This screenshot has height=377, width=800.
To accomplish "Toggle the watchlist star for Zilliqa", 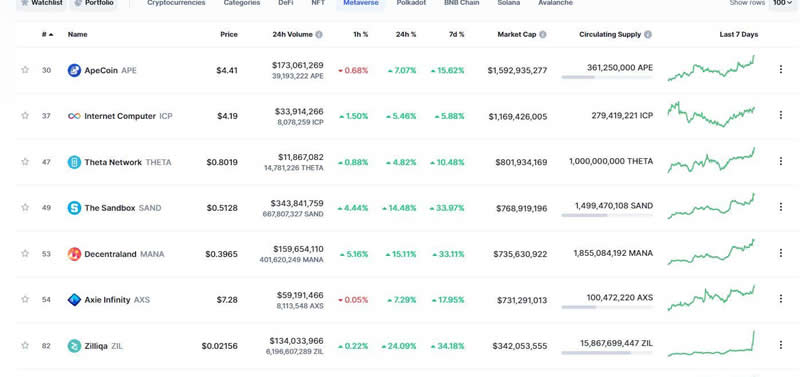I will pyautogui.click(x=25, y=345).
